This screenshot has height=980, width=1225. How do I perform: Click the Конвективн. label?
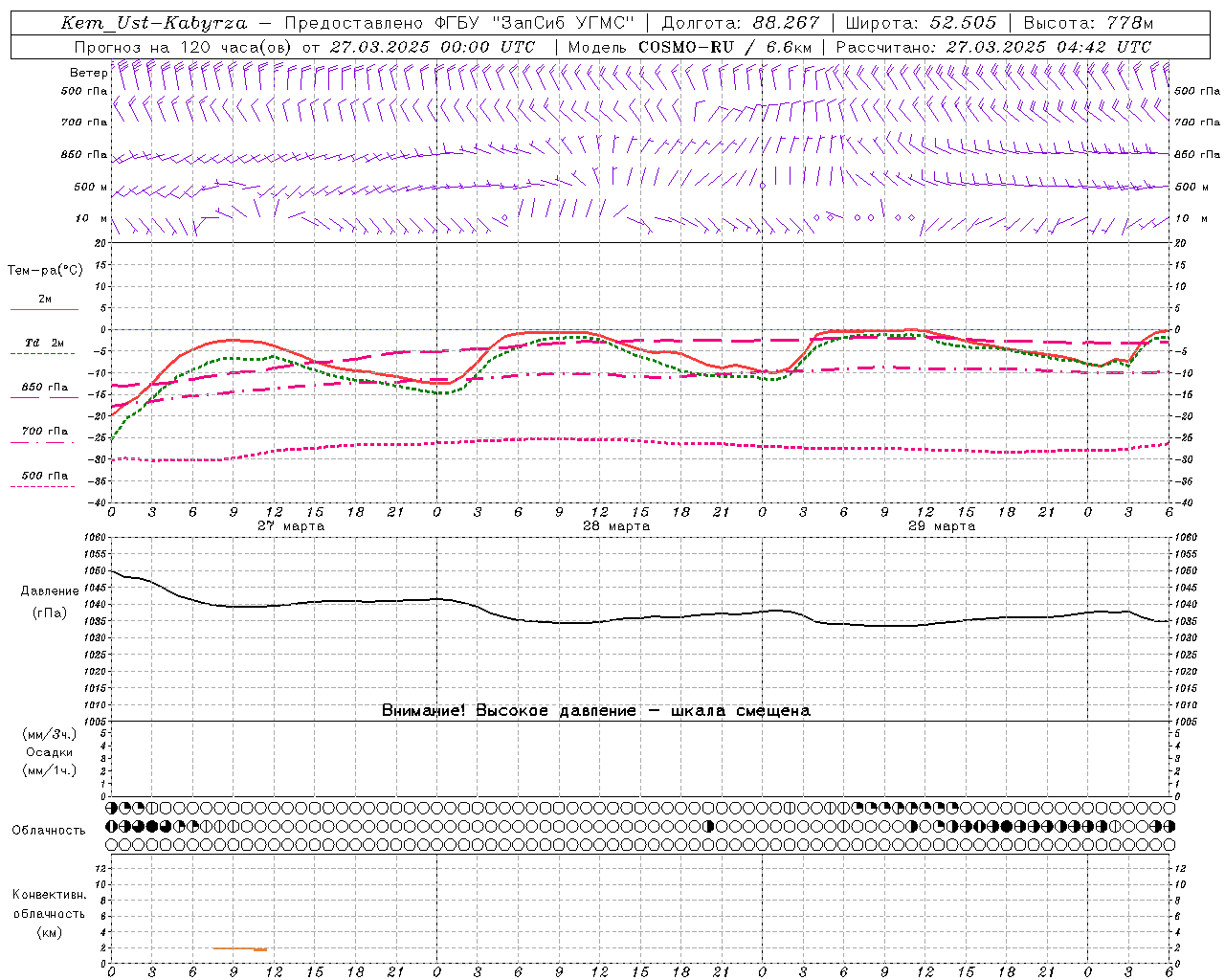click(49, 895)
